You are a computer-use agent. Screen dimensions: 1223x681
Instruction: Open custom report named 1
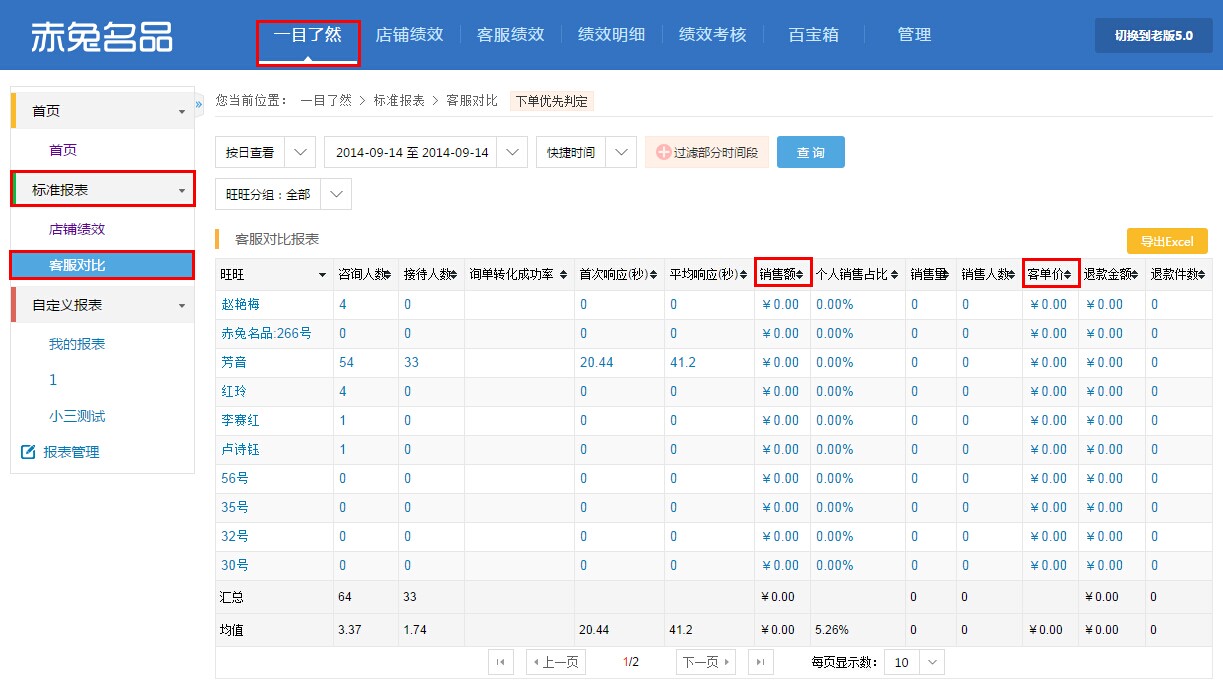(53, 380)
